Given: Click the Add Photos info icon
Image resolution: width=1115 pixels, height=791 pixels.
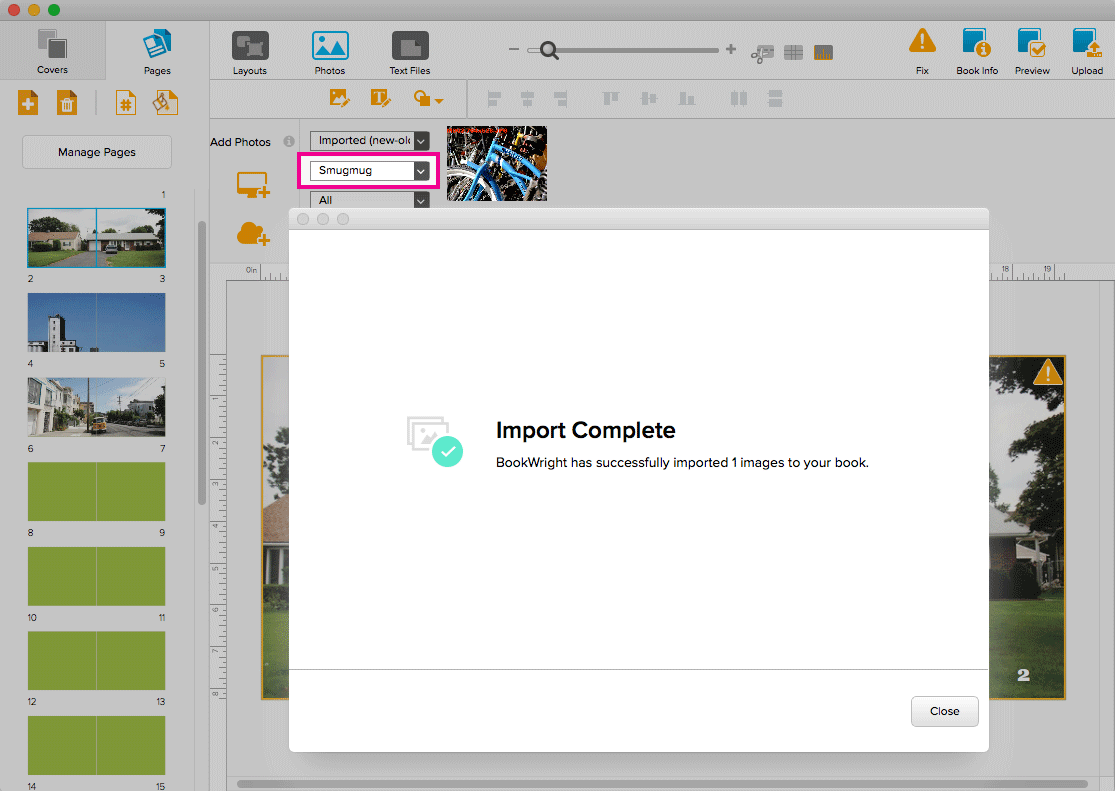Looking at the screenshot, I should 289,142.
